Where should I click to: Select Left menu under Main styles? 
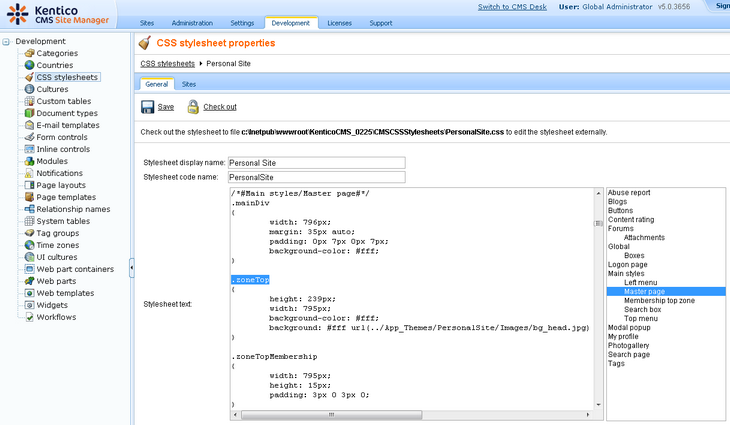click(x=641, y=283)
